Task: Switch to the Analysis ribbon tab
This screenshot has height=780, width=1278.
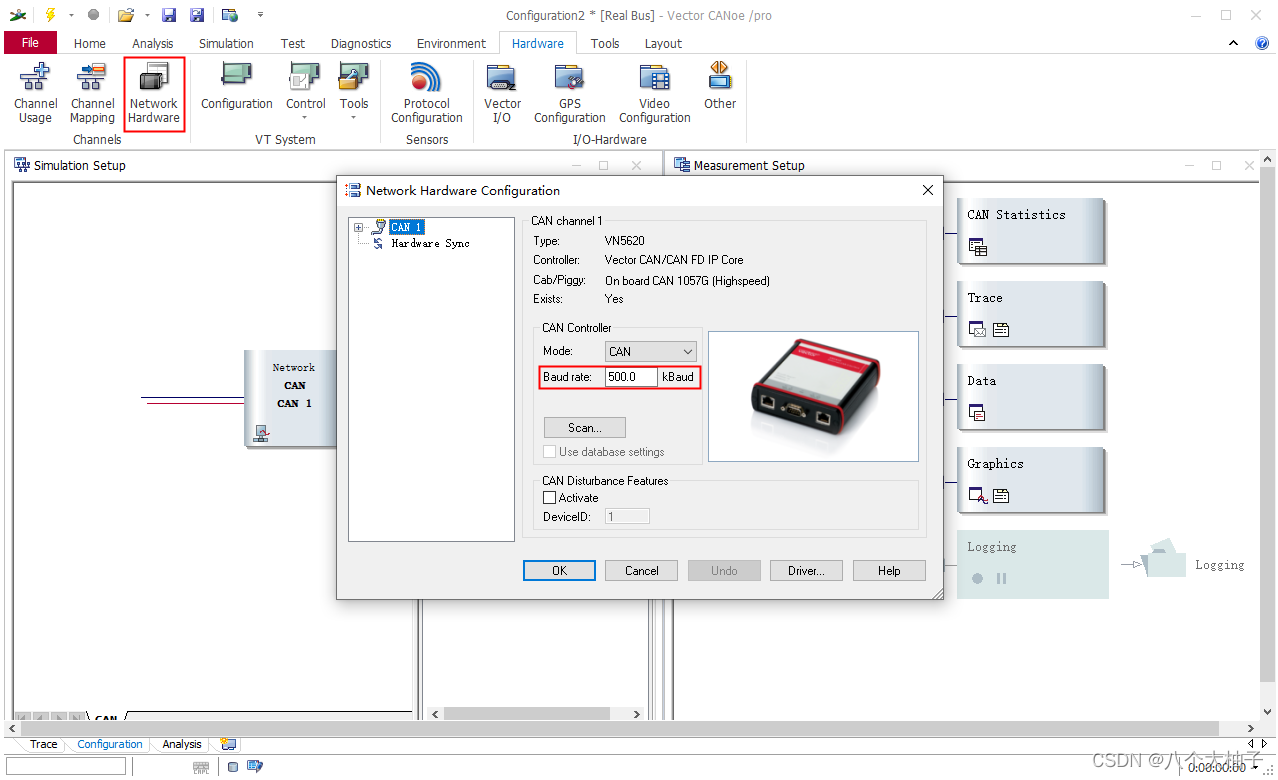Action: point(153,43)
